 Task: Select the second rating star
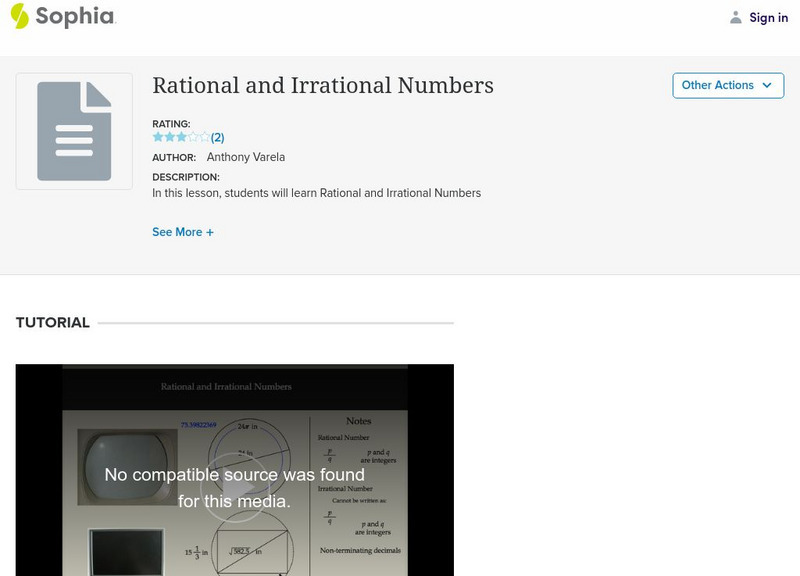pyautogui.click(x=170, y=137)
